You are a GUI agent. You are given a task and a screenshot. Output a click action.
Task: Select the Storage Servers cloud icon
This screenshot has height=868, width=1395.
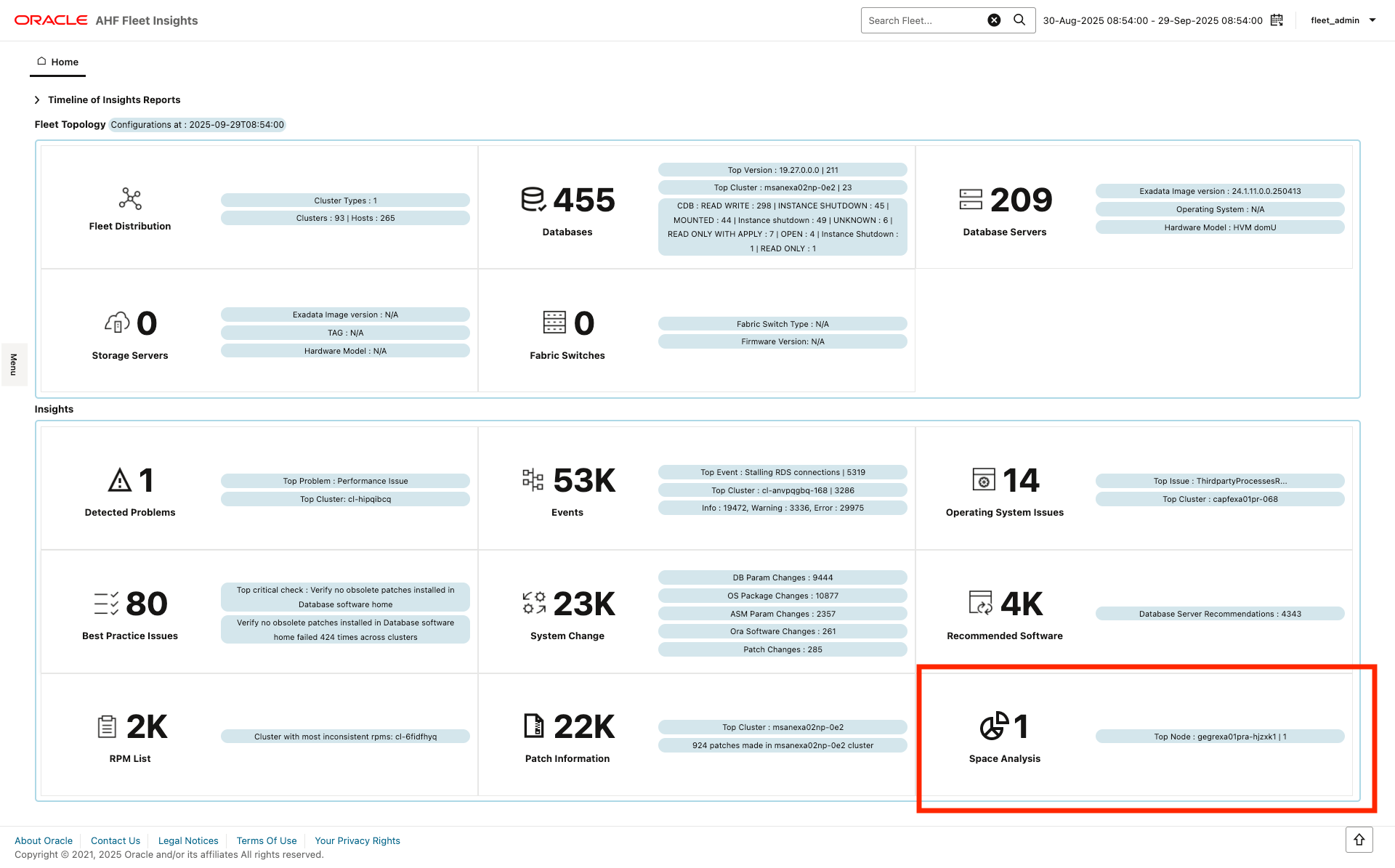pyautogui.click(x=116, y=322)
